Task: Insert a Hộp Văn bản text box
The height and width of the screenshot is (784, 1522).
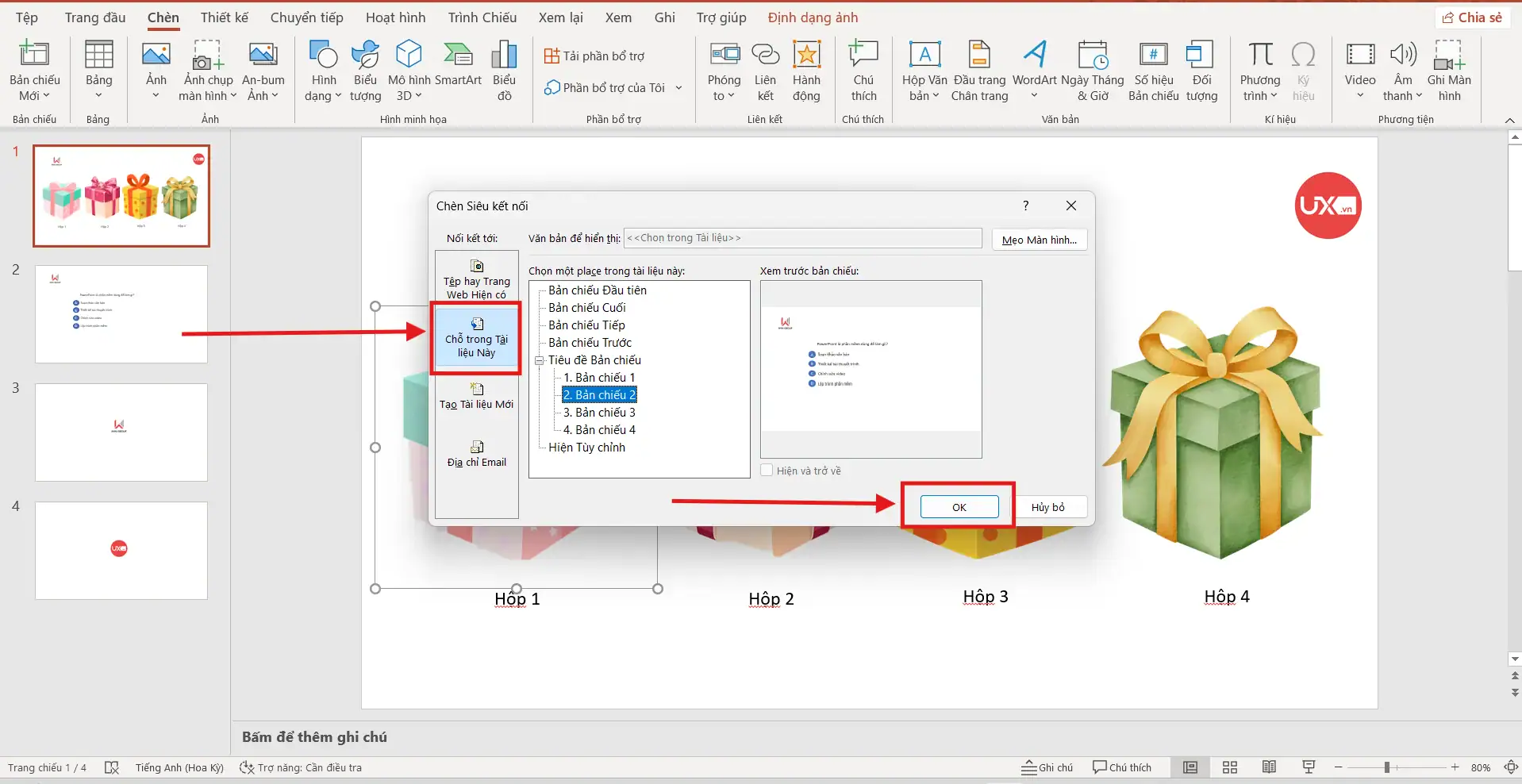Action: point(922,70)
